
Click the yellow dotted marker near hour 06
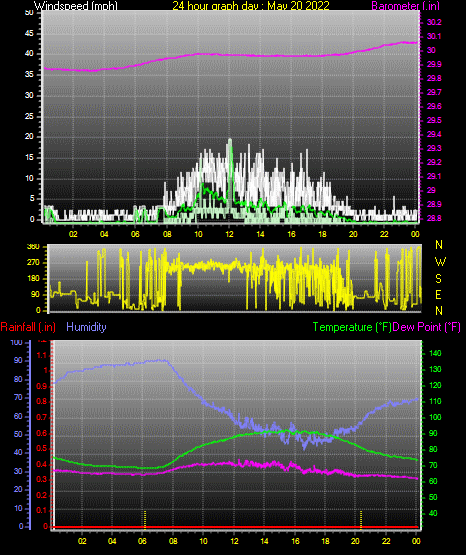pyautogui.click(x=145, y=519)
